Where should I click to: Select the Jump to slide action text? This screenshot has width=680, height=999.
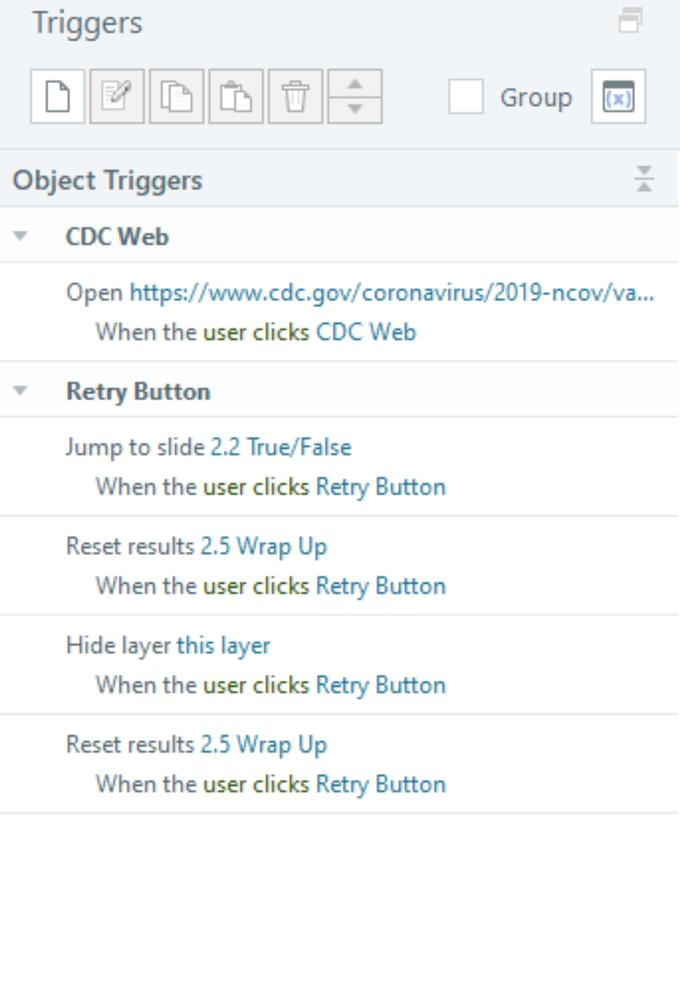tap(136, 447)
